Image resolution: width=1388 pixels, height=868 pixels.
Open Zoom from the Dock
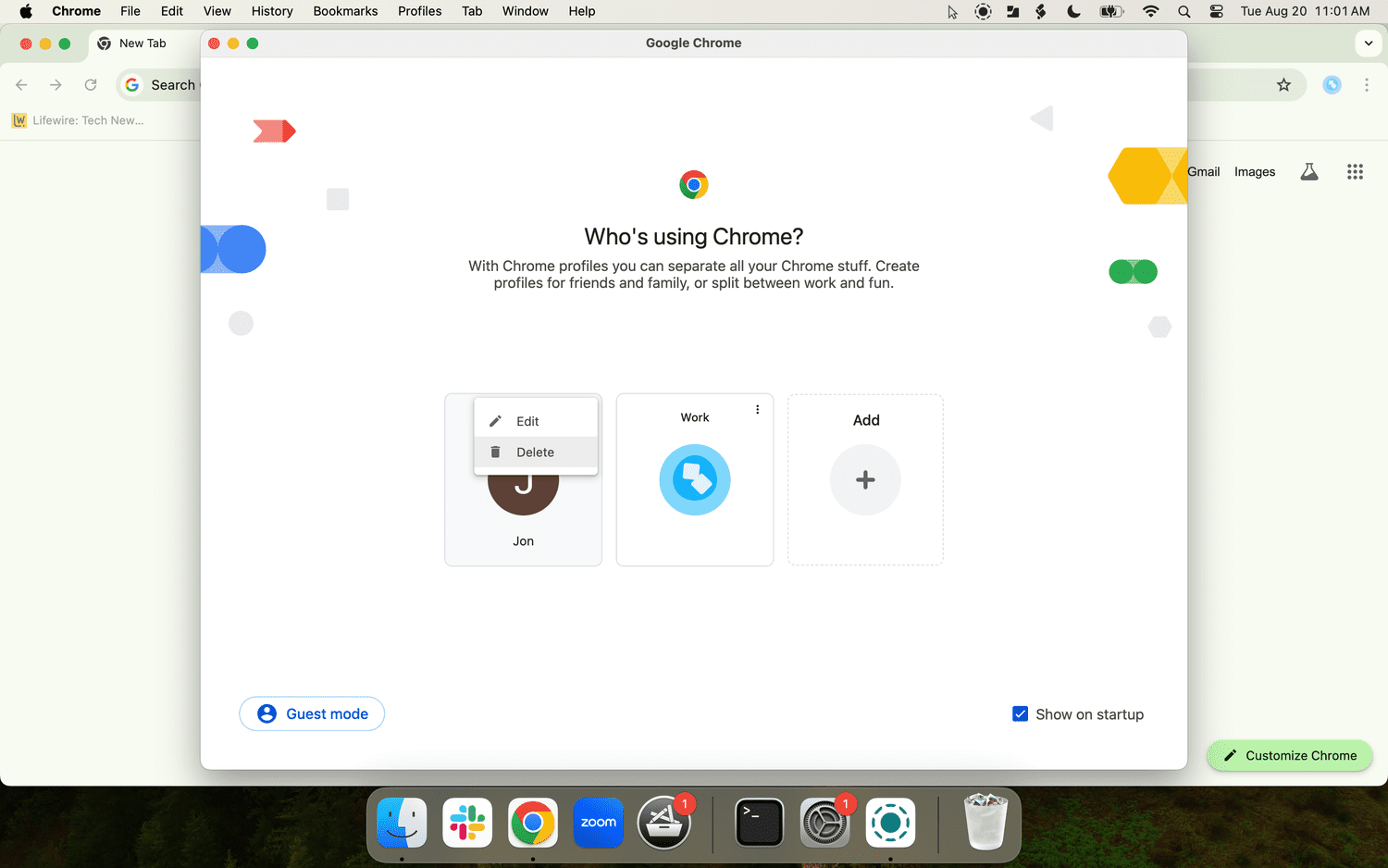[x=598, y=823]
